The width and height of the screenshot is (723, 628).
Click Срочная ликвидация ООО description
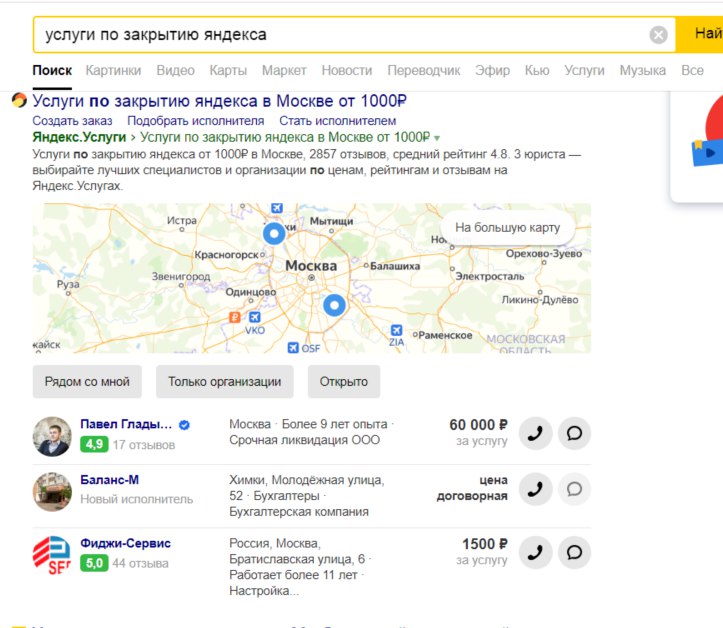coord(304,440)
